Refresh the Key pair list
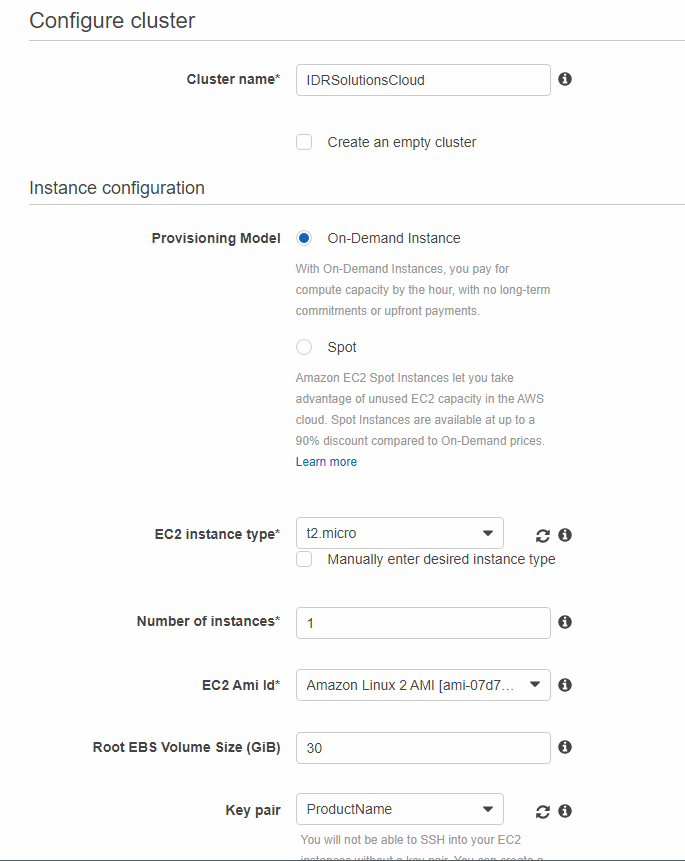The width and height of the screenshot is (685, 861). 542,810
